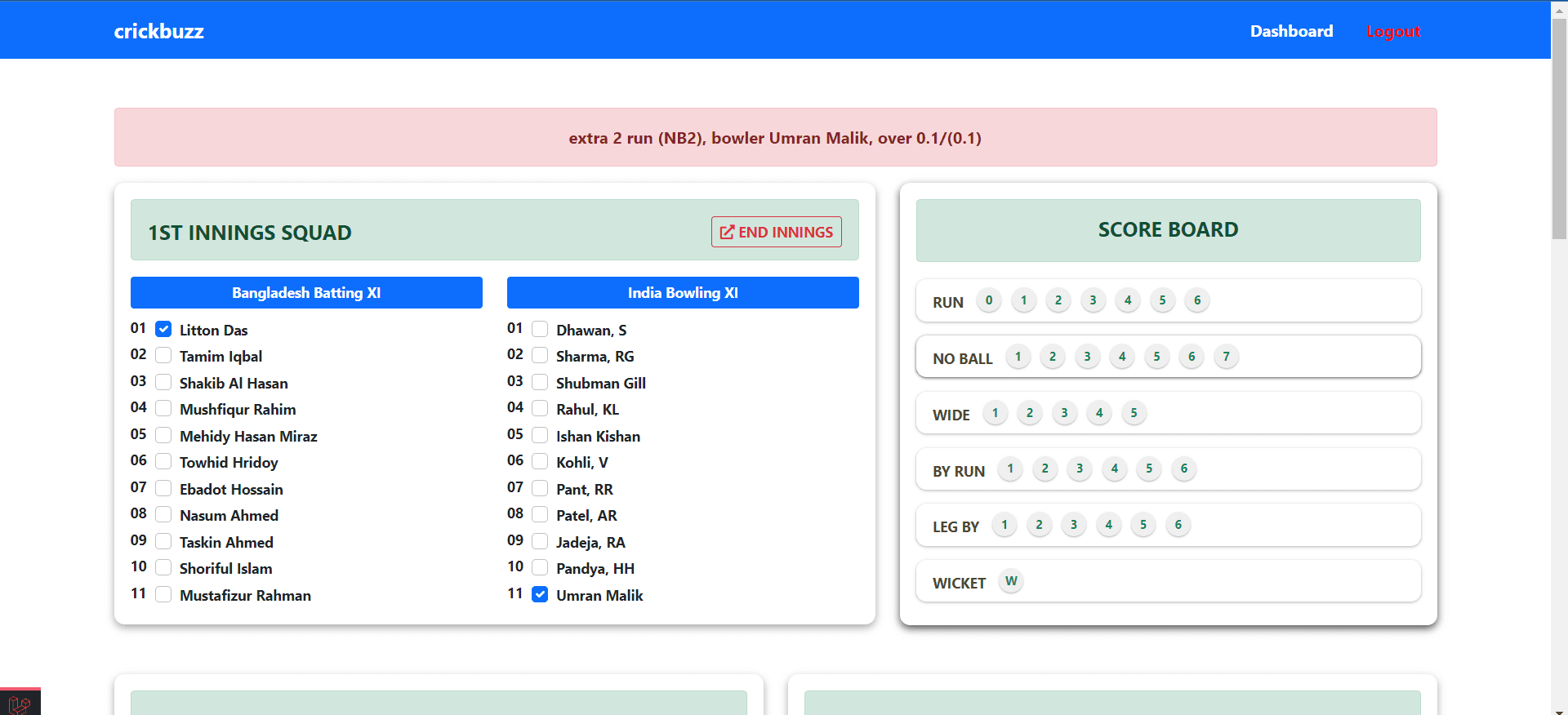Check the Dhawan, S checkbox
Image resolution: width=1568 pixels, height=715 pixels.
coord(540,329)
